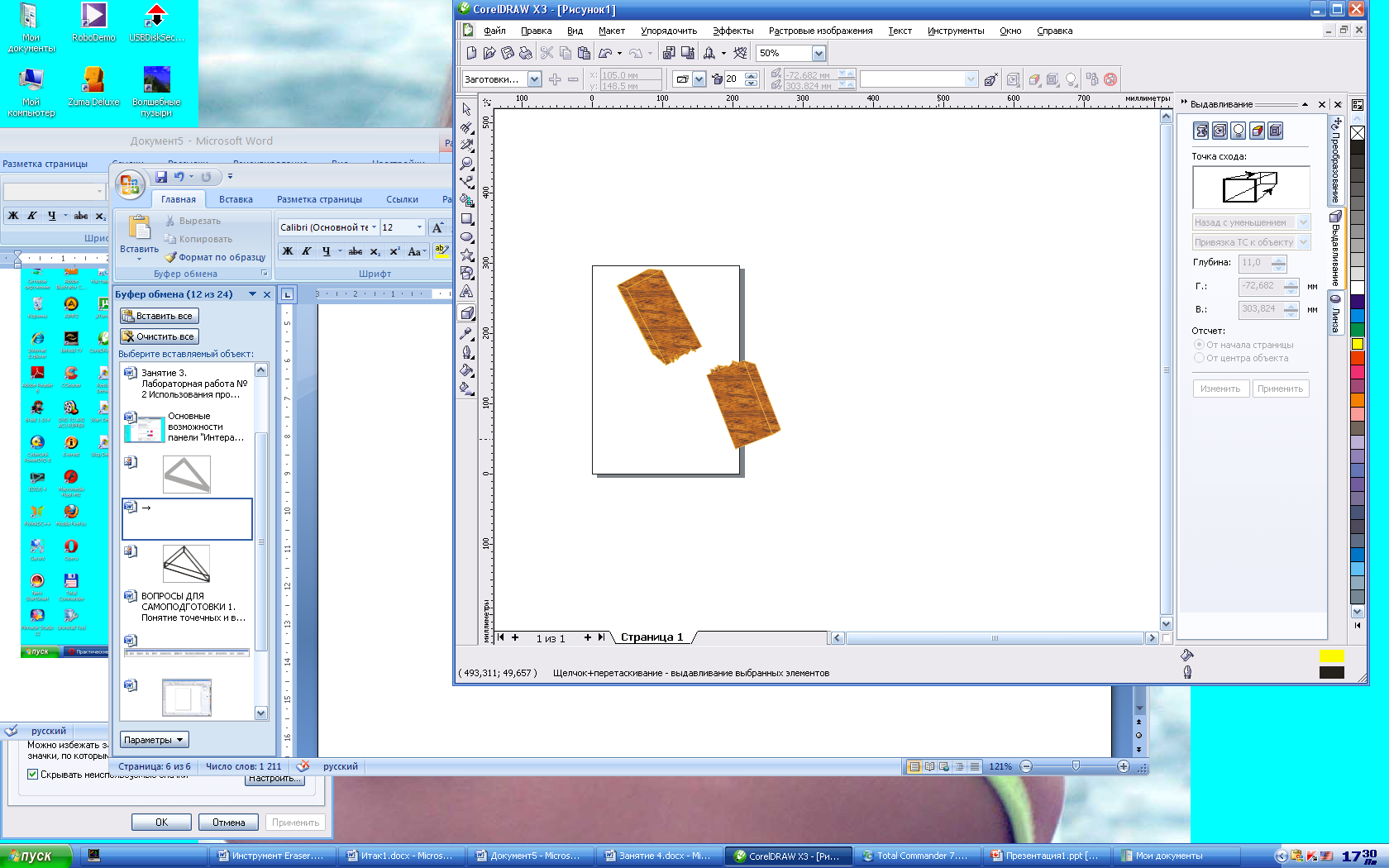Image resolution: width=1389 pixels, height=868 pixels.
Task: Click the Print icon in CorelDRAW toolbar
Action: (525, 53)
